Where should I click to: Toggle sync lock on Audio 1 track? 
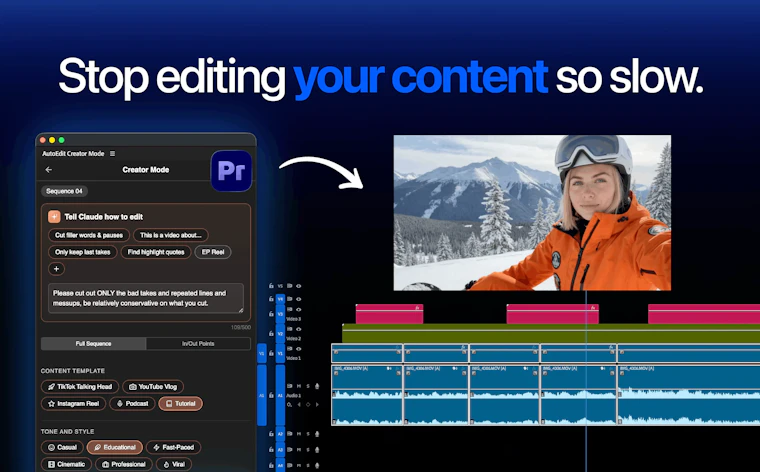tap(289, 386)
